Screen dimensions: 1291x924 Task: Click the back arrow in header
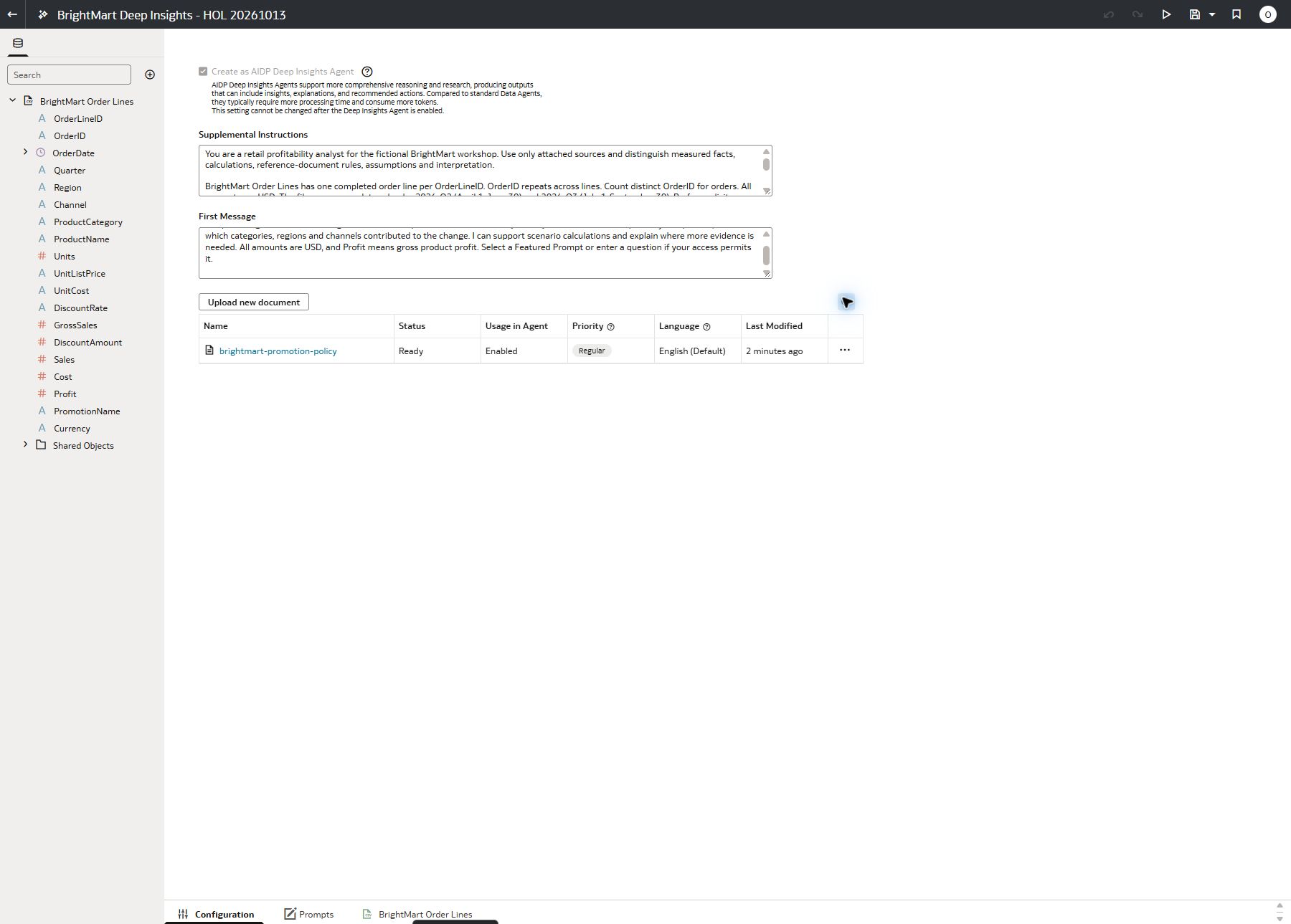click(12, 14)
